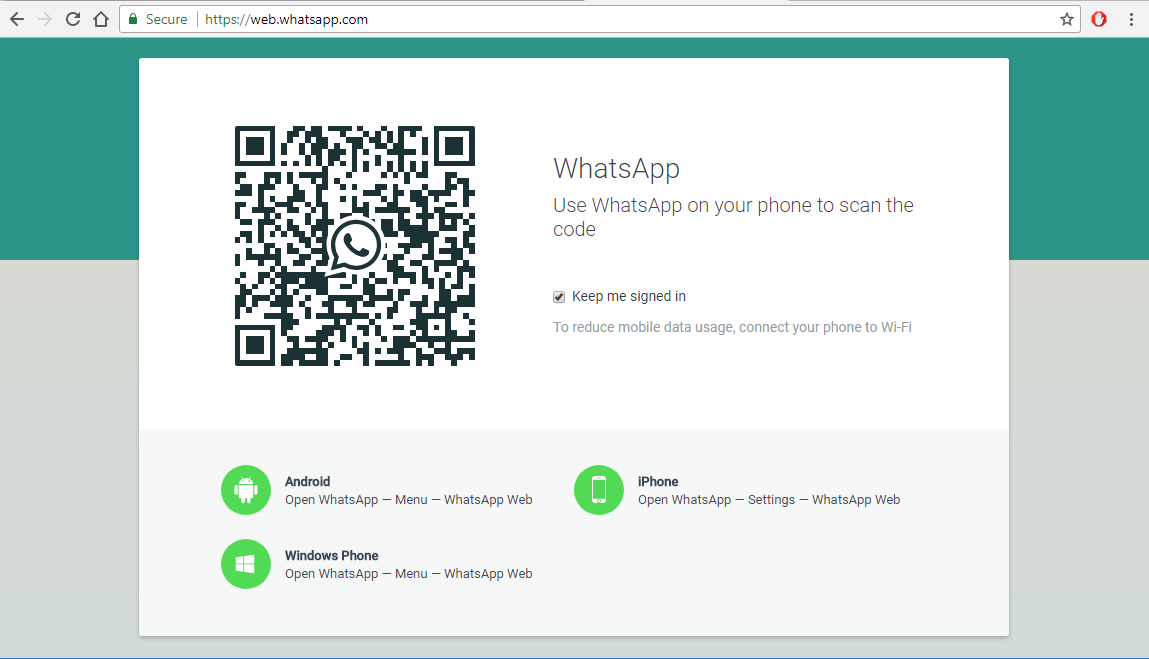Open the Chrome three-dot menu
The height and width of the screenshot is (659, 1149).
click(x=1131, y=19)
